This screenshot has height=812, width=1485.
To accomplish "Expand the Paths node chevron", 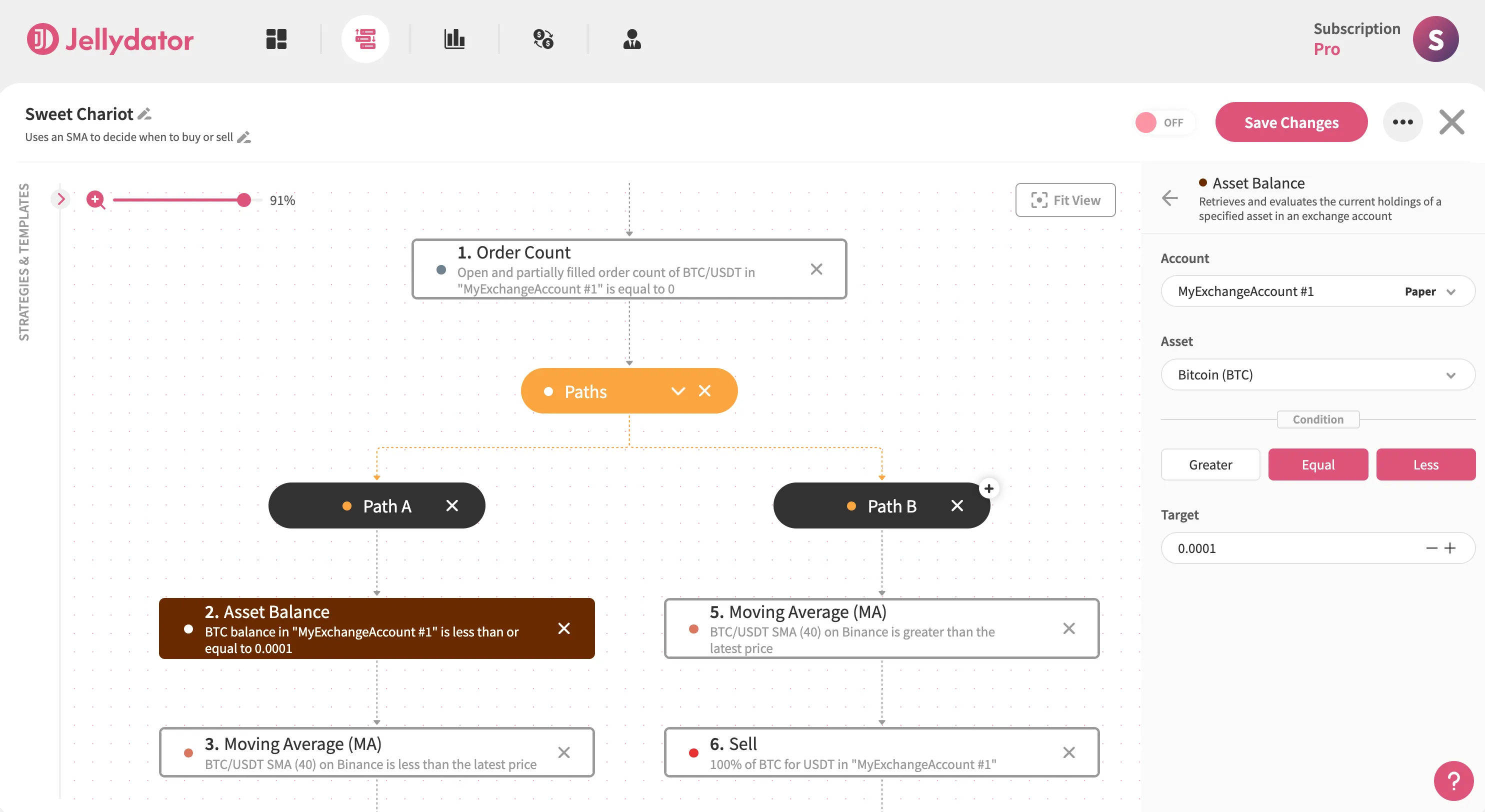I will click(x=678, y=390).
